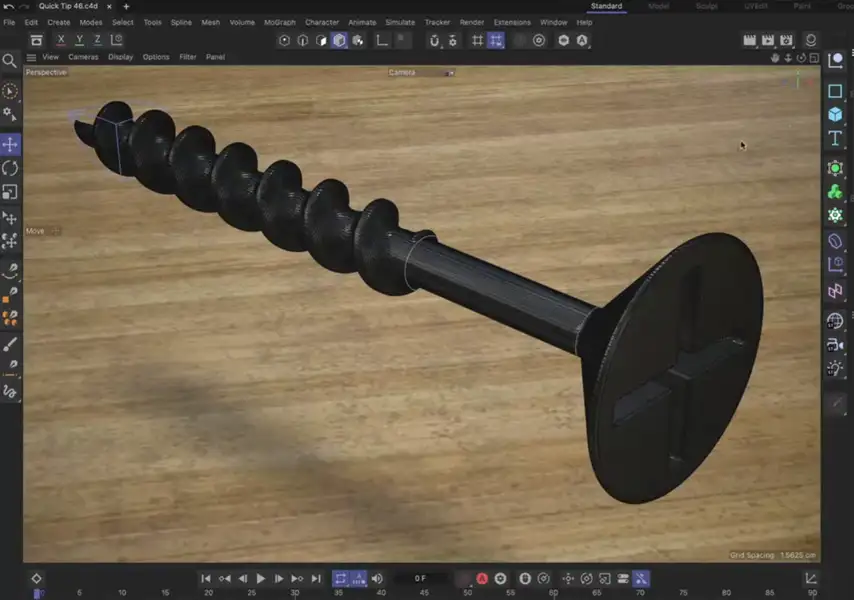Open the Render Settings

[787, 40]
